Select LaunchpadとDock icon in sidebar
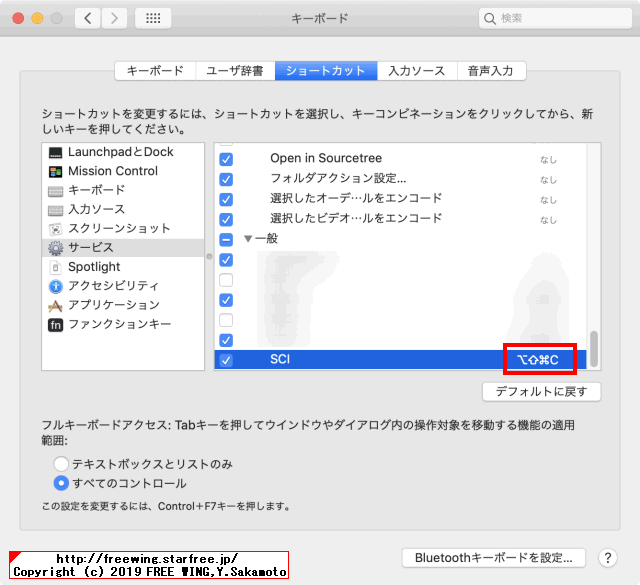 click(56, 152)
